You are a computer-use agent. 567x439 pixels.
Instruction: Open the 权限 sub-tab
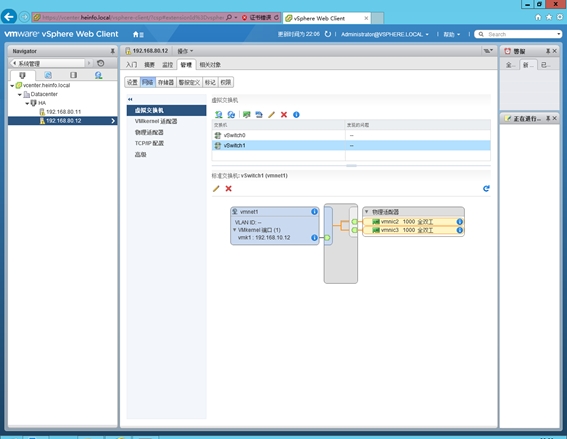coord(226,82)
